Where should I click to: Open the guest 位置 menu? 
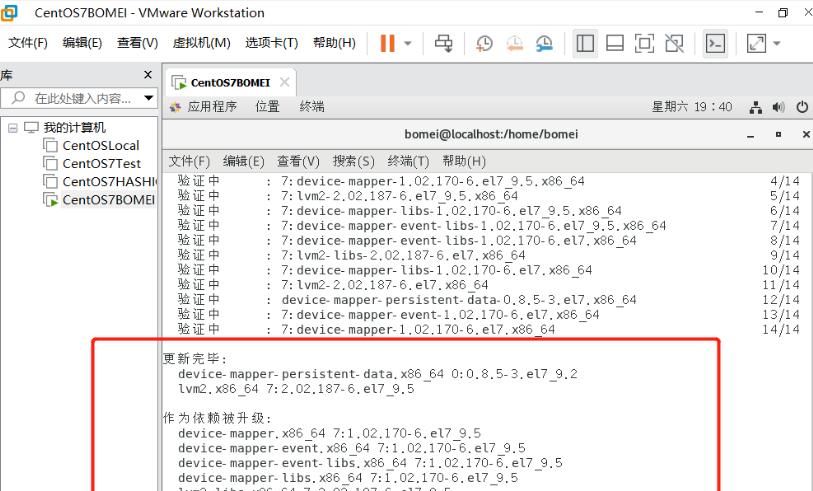click(268, 107)
